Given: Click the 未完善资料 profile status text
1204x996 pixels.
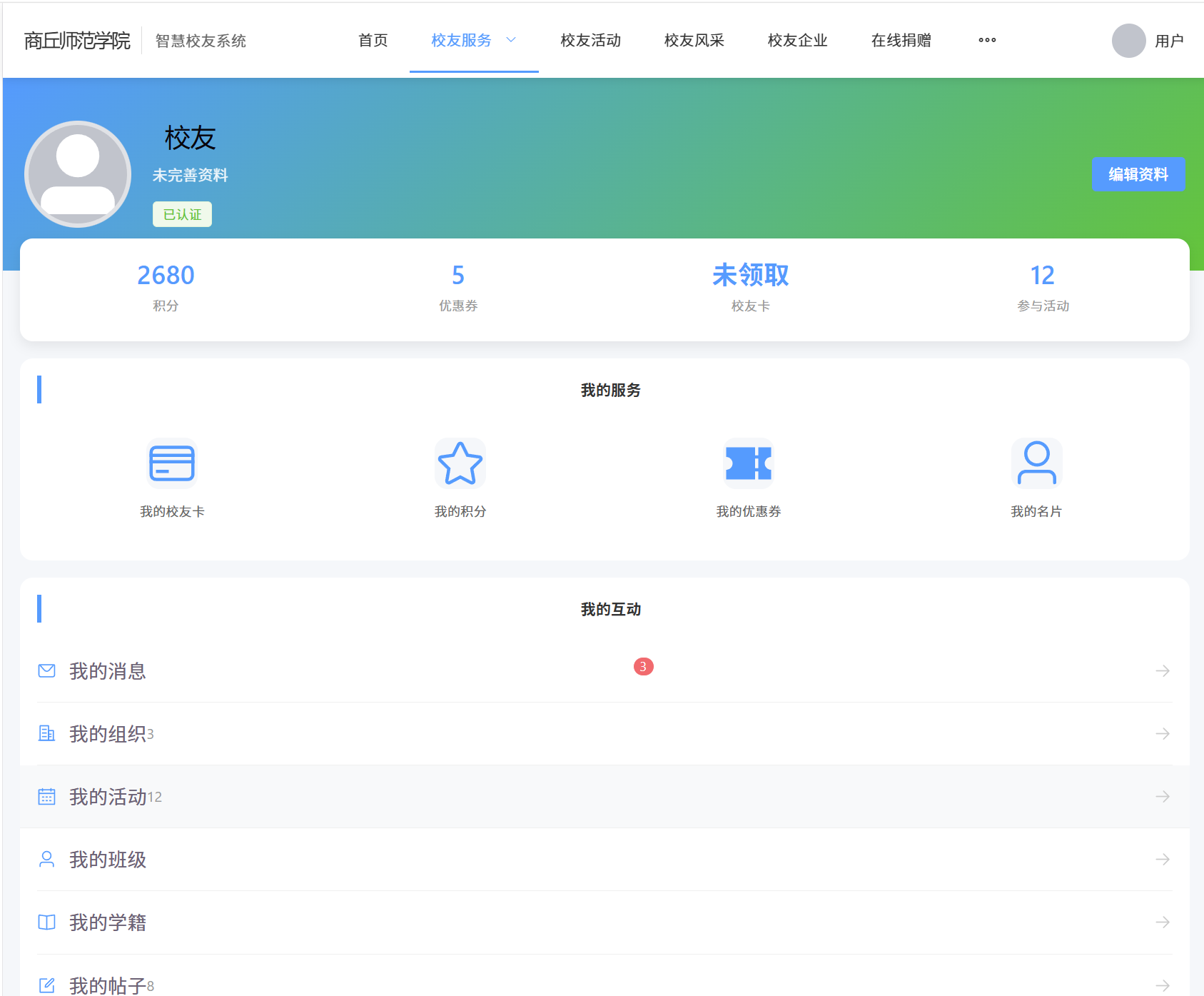Looking at the screenshot, I should tap(190, 175).
